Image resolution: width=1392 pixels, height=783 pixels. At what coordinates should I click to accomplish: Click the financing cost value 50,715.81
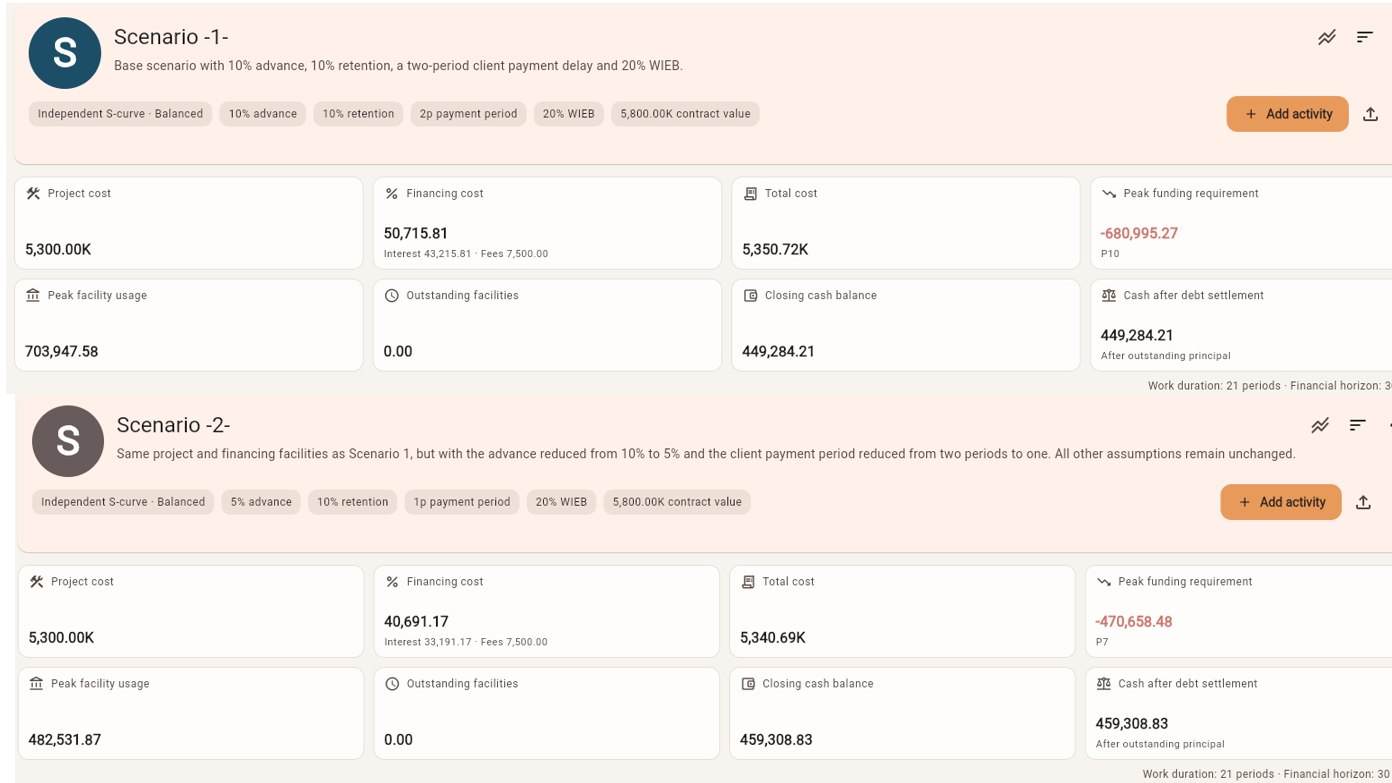[416, 233]
